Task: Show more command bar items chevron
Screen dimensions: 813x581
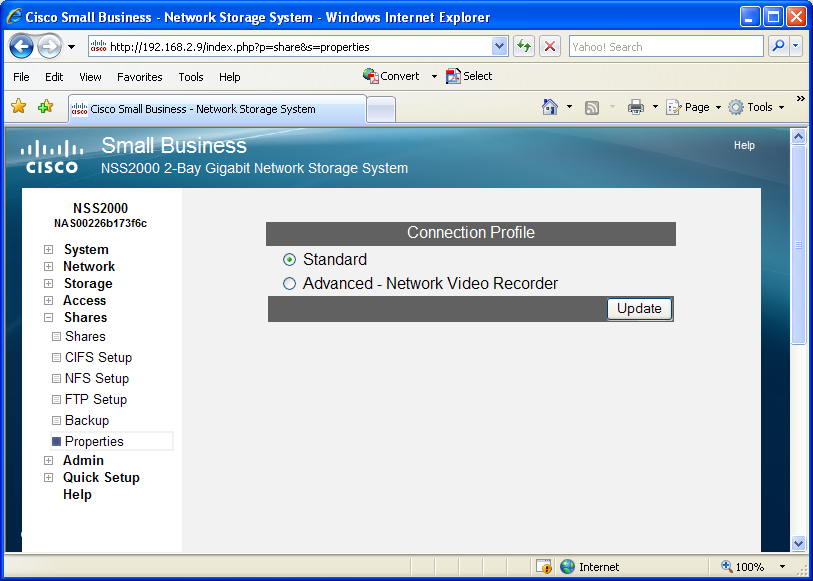Action: (801, 98)
